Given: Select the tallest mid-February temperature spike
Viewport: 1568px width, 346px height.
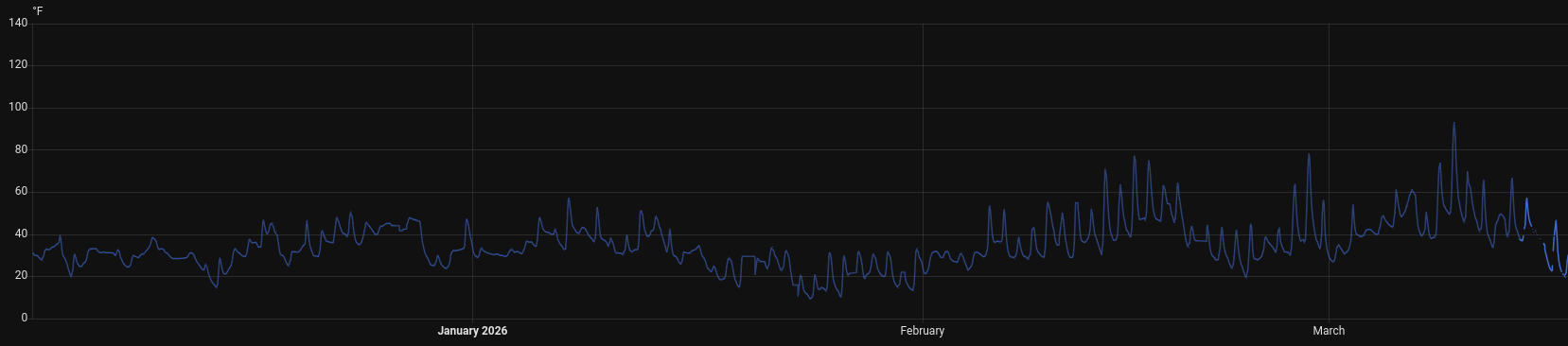Looking at the screenshot, I should [x=1134, y=158].
